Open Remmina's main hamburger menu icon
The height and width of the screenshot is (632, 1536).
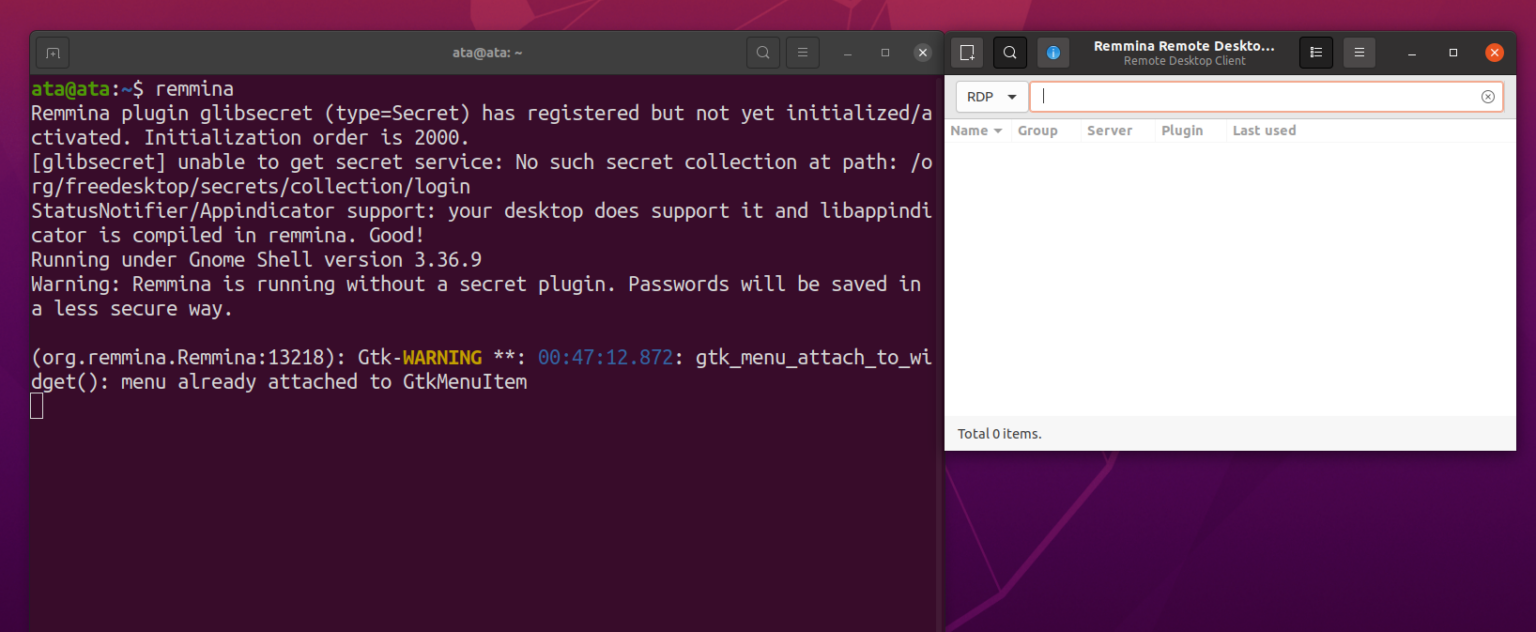(x=1359, y=52)
